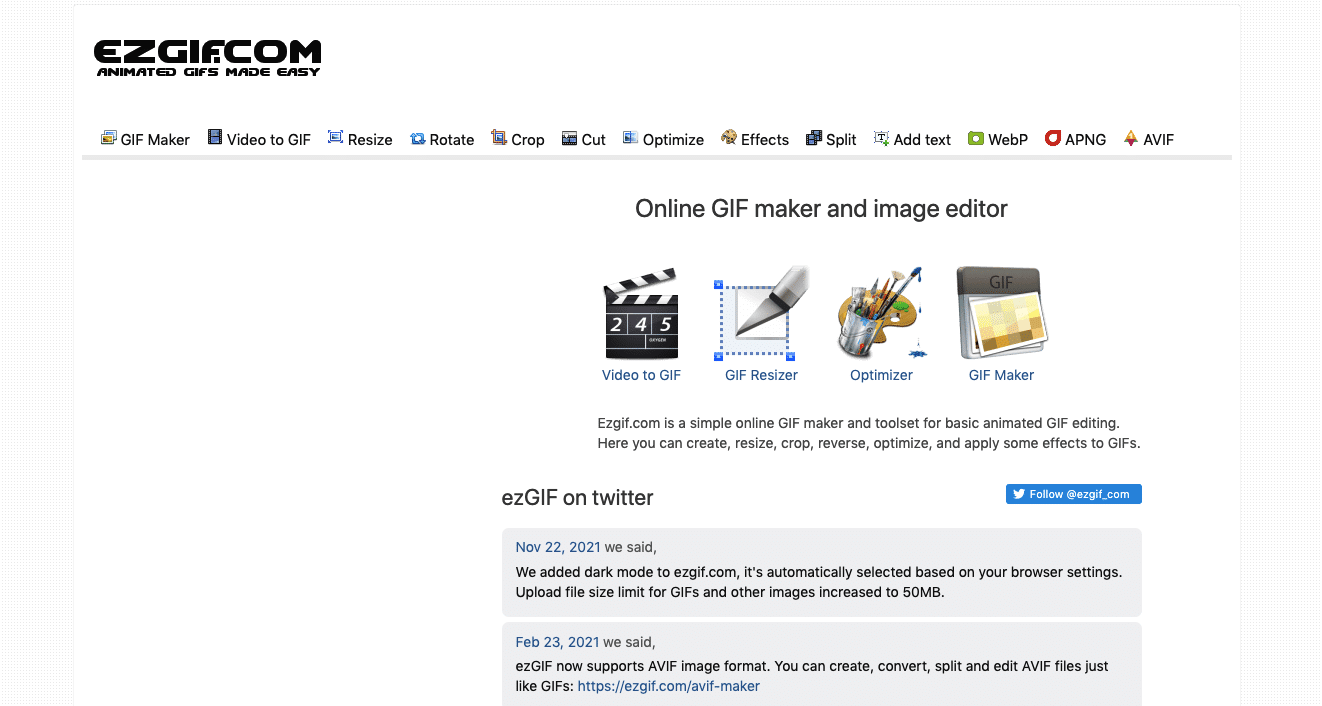Click the Resize icon in navigation bar

(336, 138)
